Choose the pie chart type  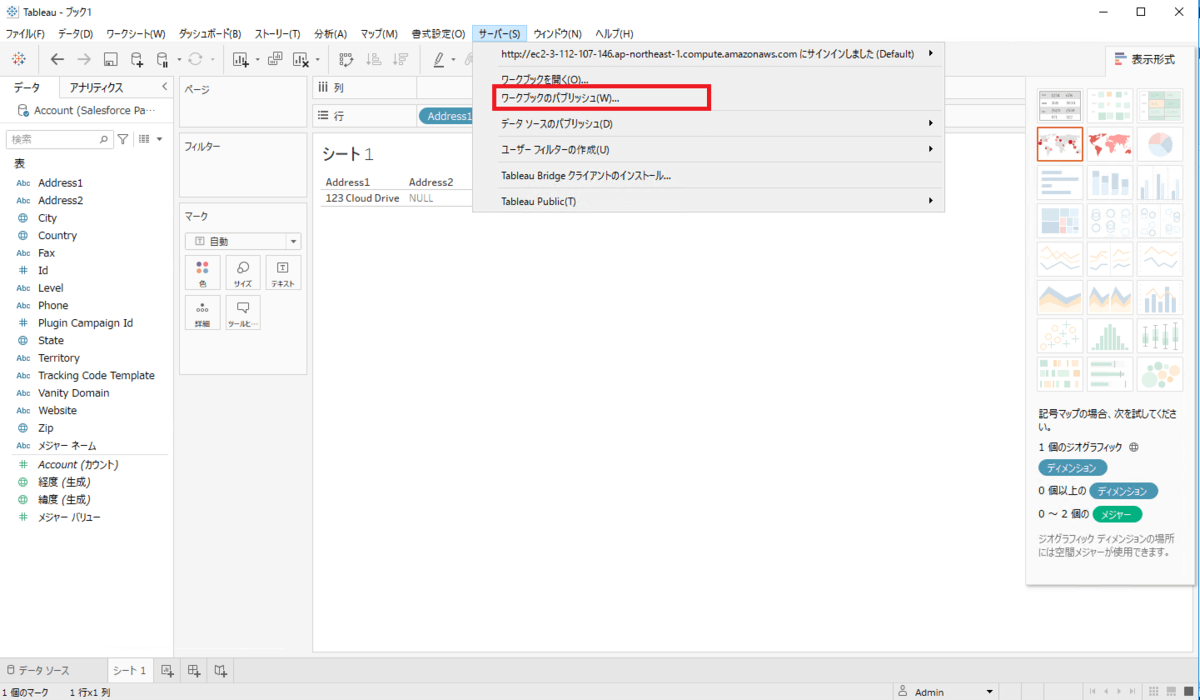pyautogui.click(x=1160, y=144)
